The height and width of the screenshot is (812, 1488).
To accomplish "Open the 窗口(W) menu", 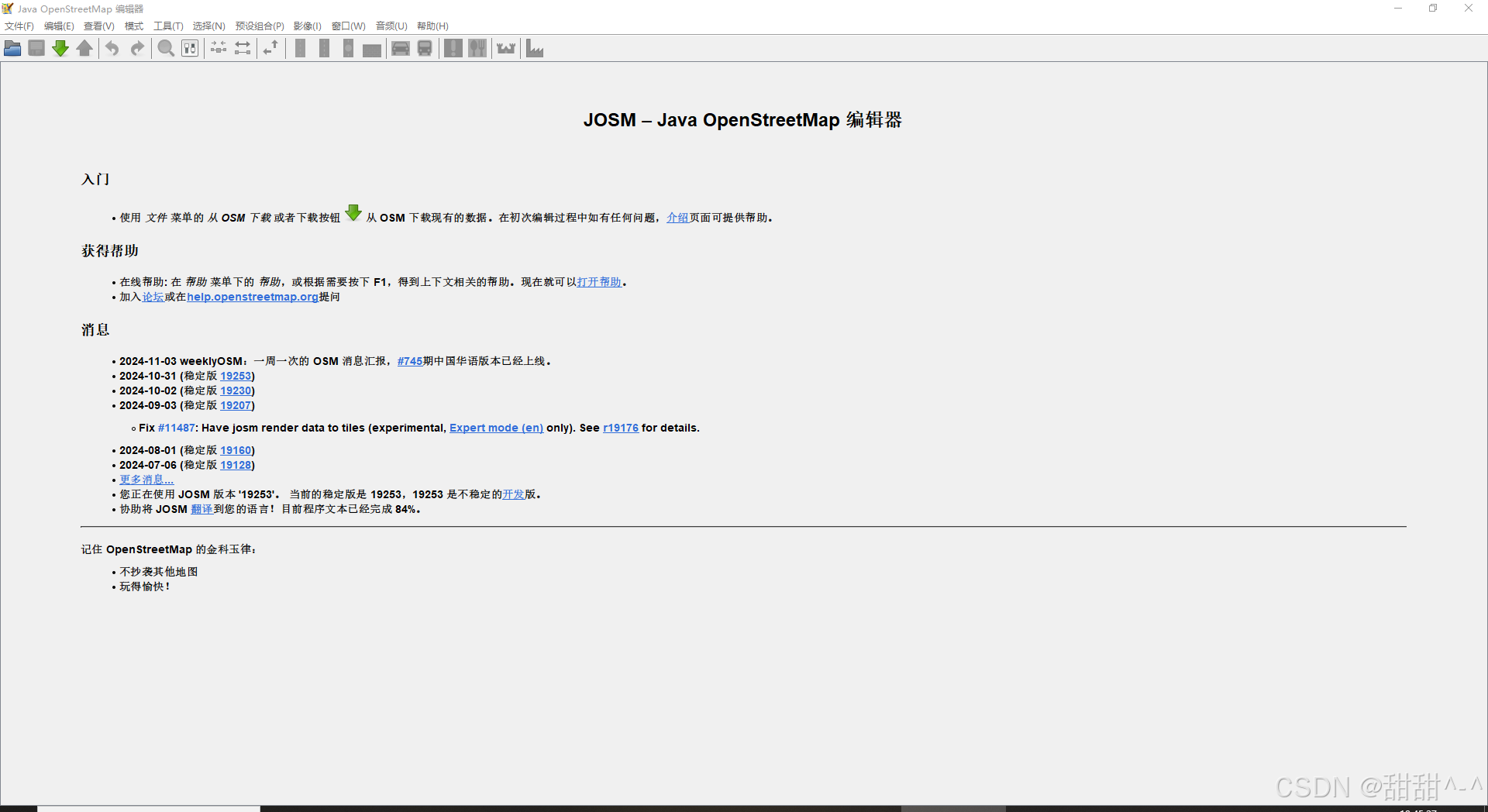I will point(349,26).
